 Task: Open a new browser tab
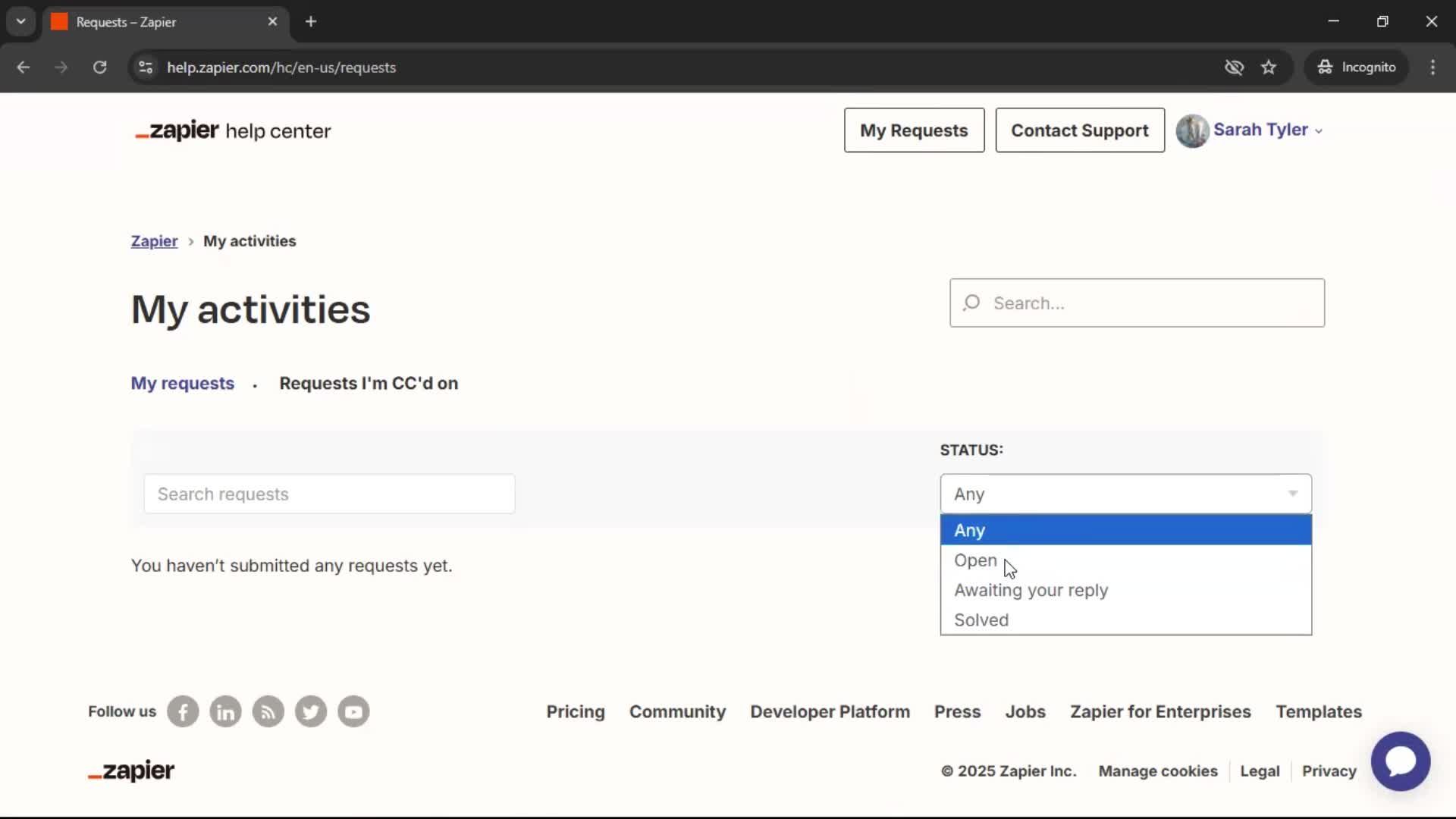coord(311,22)
